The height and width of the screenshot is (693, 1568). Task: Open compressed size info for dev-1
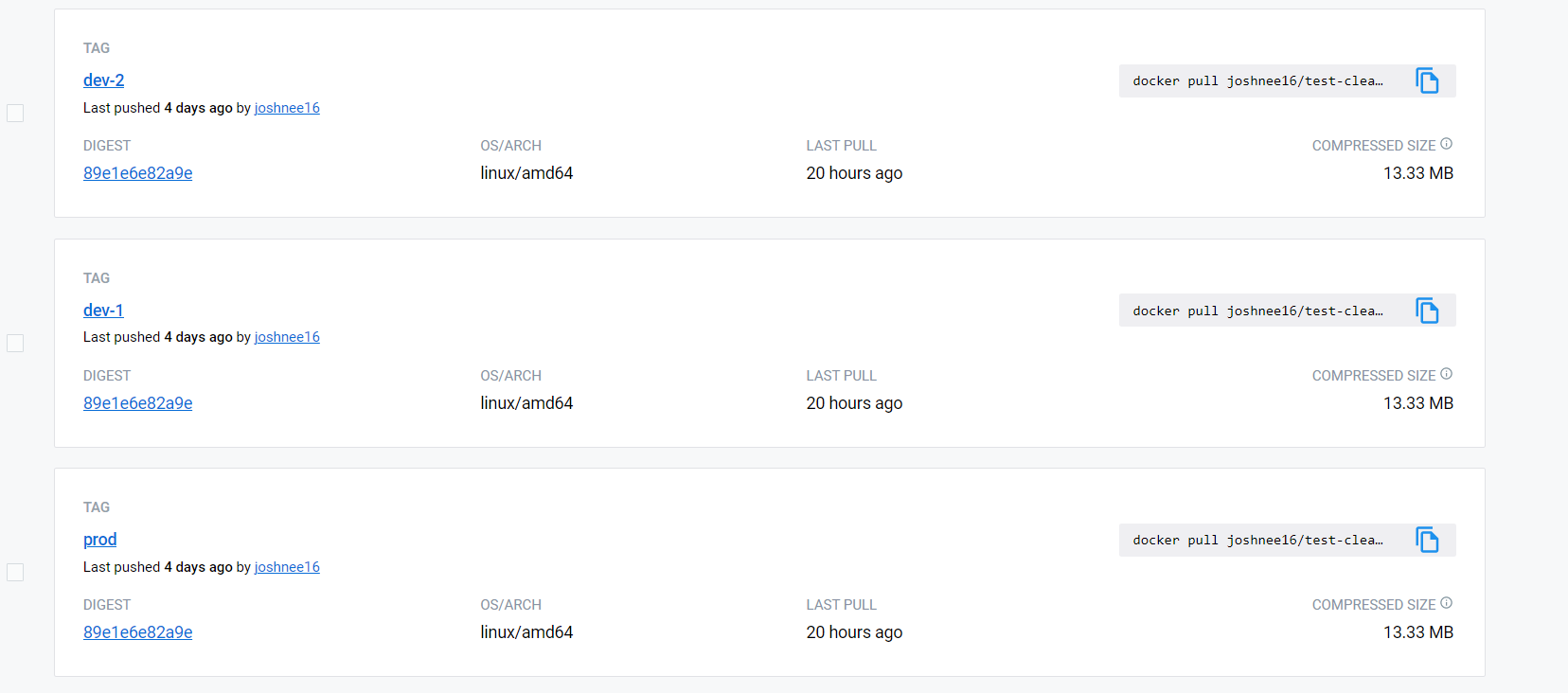[1446, 374]
